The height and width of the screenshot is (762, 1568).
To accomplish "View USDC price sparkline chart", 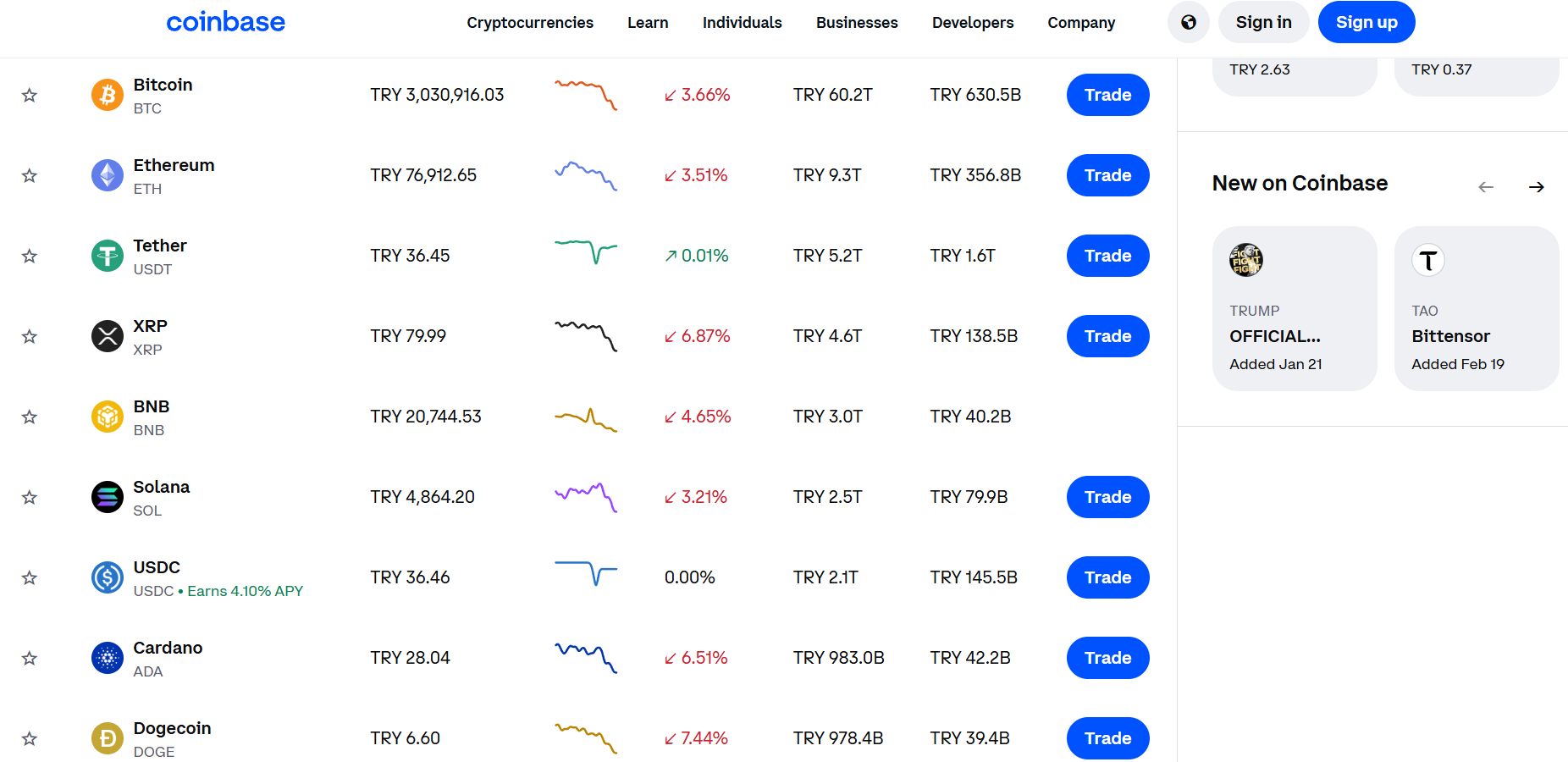I will [x=586, y=573].
